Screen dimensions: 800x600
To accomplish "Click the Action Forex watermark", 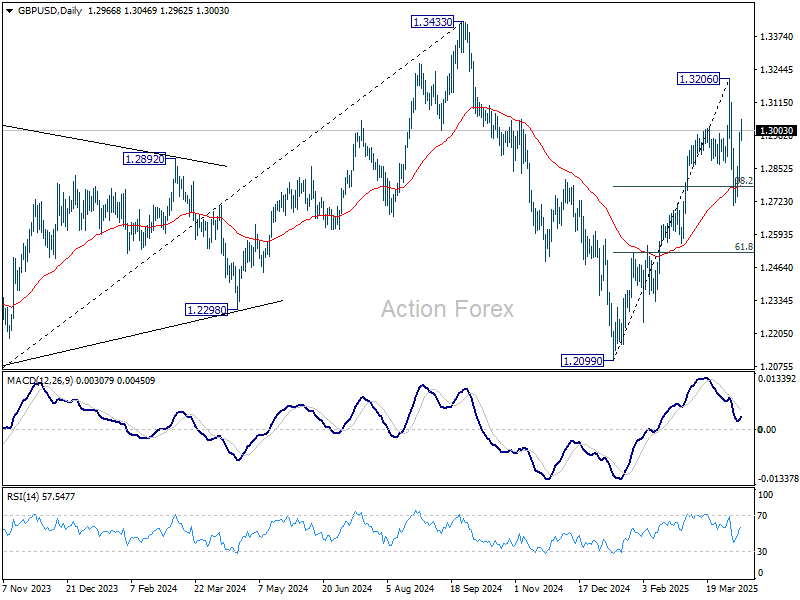I will click(447, 309).
